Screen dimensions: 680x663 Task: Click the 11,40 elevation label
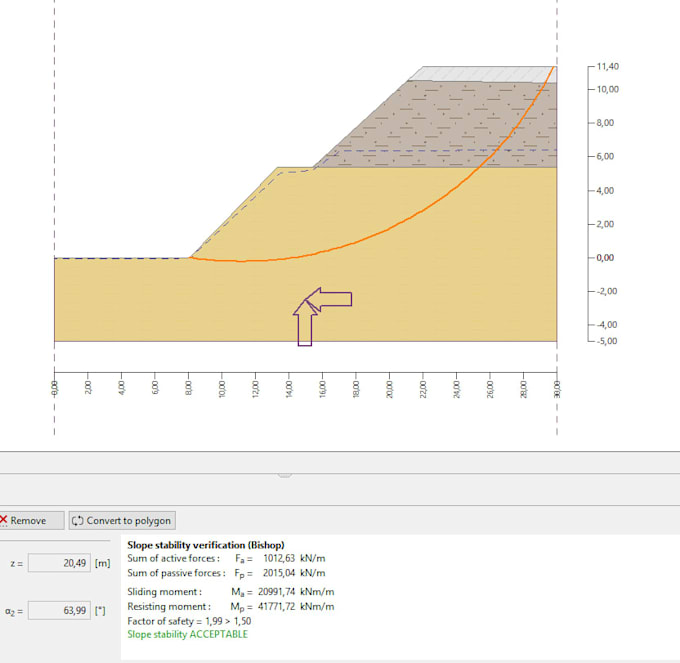click(x=608, y=66)
